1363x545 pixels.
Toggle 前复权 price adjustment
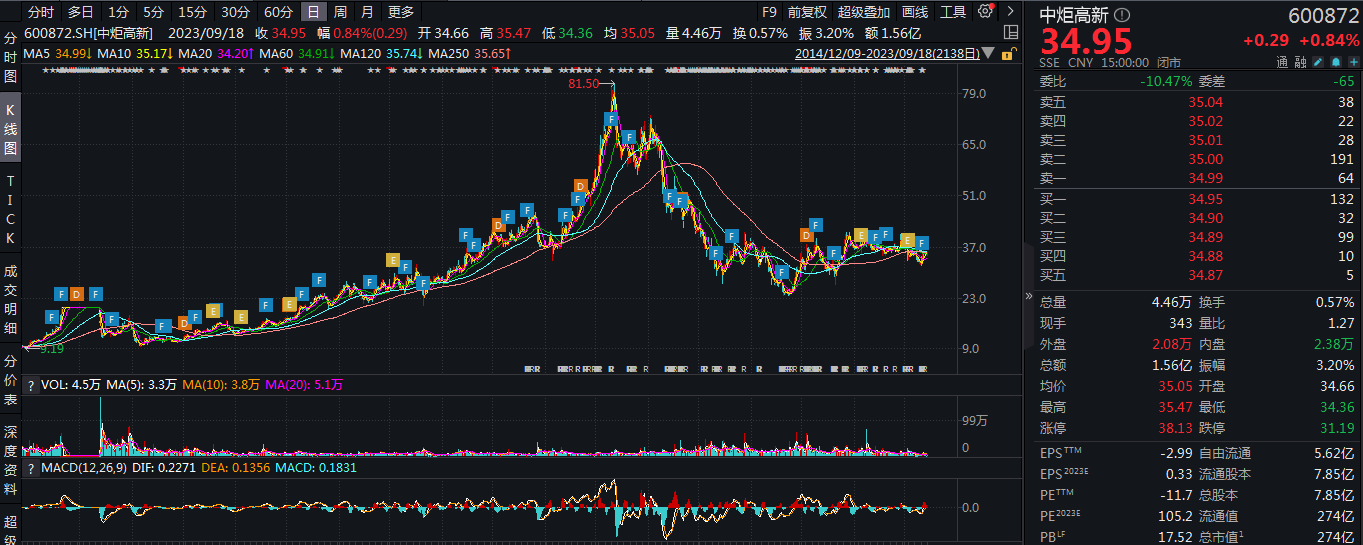tap(806, 12)
